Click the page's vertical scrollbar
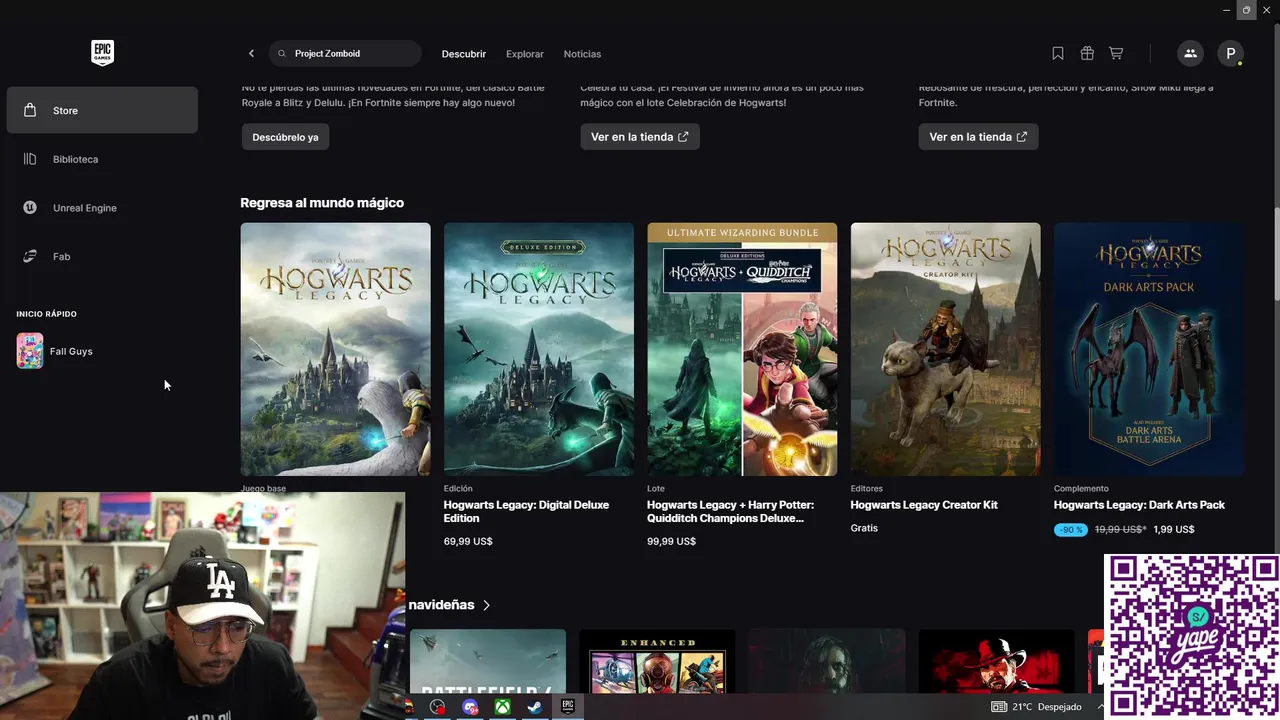Screen dimensions: 1280x720 tap(1276, 253)
